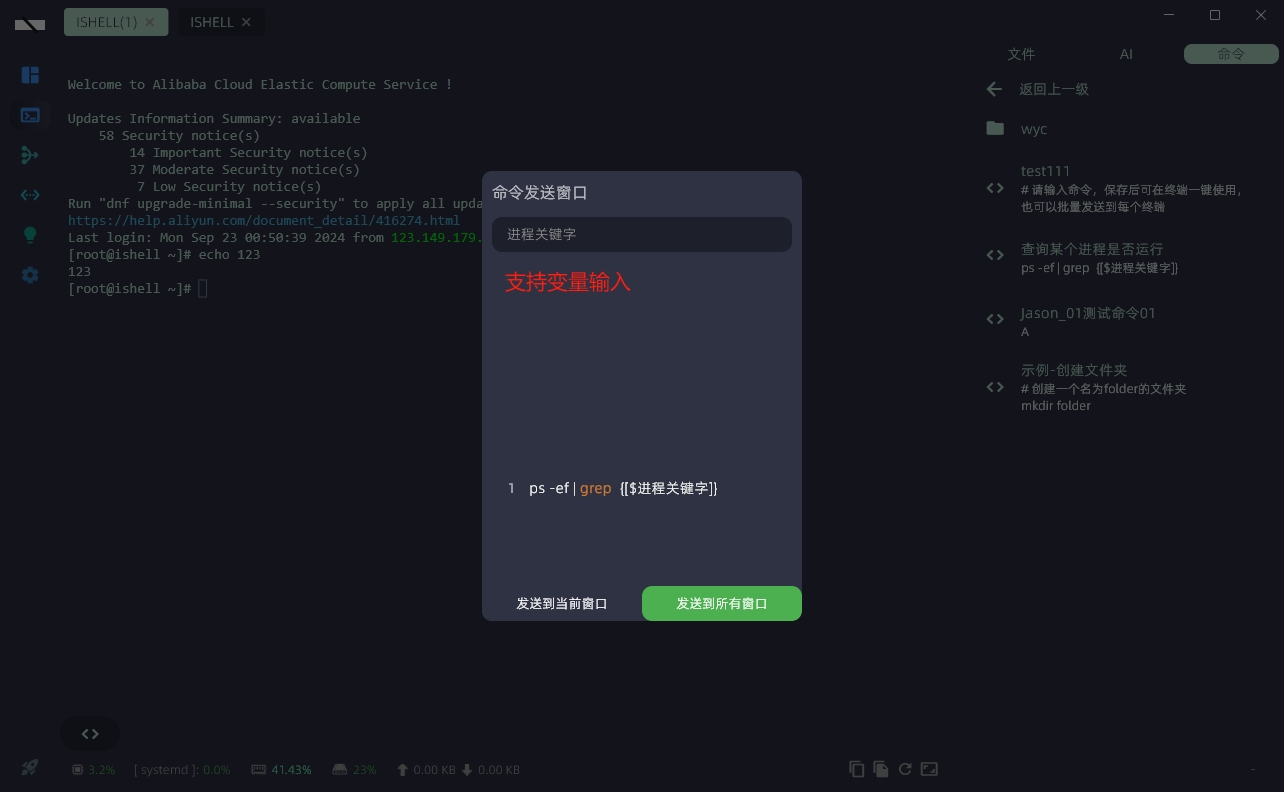The width and height of the screenshot is (1284, 792).
Task: Click the lightbulb tips icon in sidebar
Action: click(30, 235)
